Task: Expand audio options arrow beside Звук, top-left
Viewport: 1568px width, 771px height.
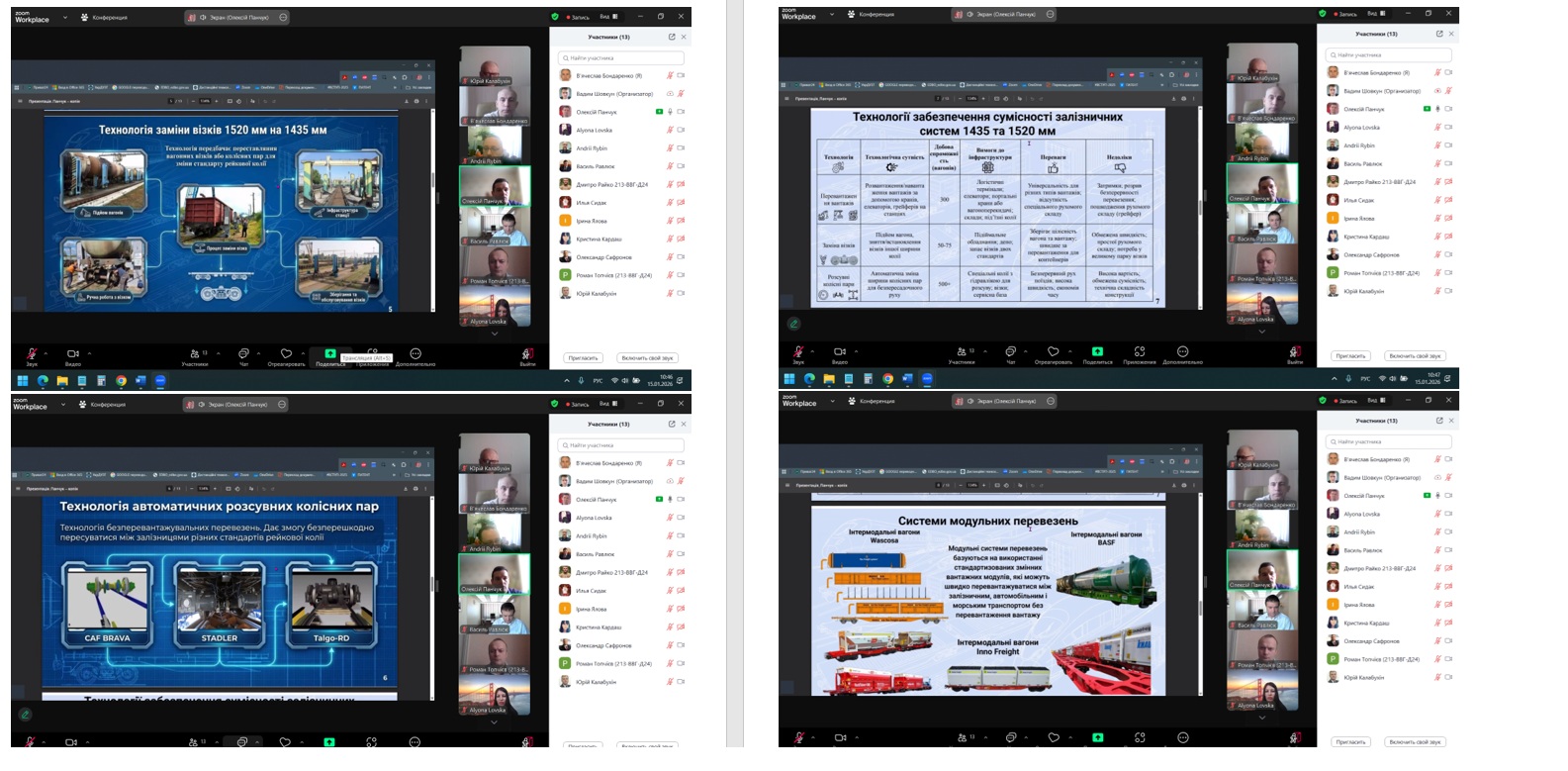Action: (46, 352)
